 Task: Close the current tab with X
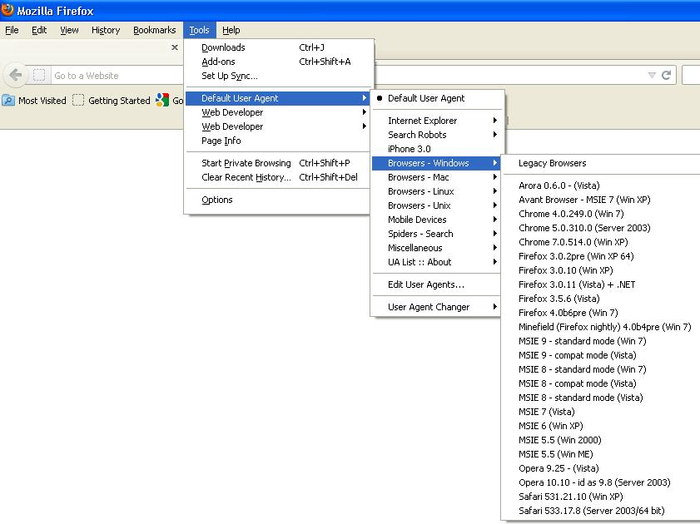point(175,47)
